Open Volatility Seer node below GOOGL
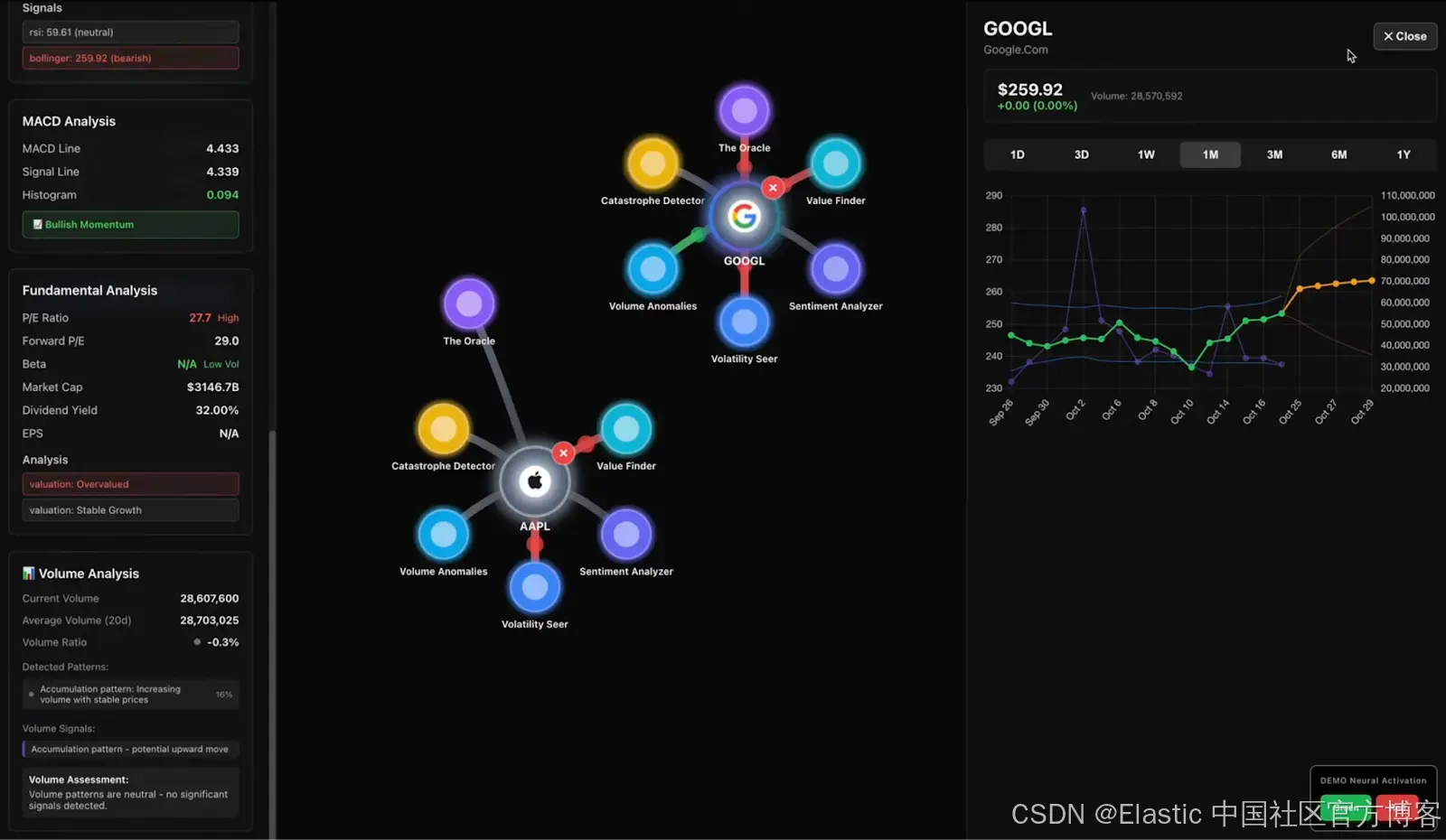Image resolution: width=1446 pixels, height=840 pixels. click(744, 322)
